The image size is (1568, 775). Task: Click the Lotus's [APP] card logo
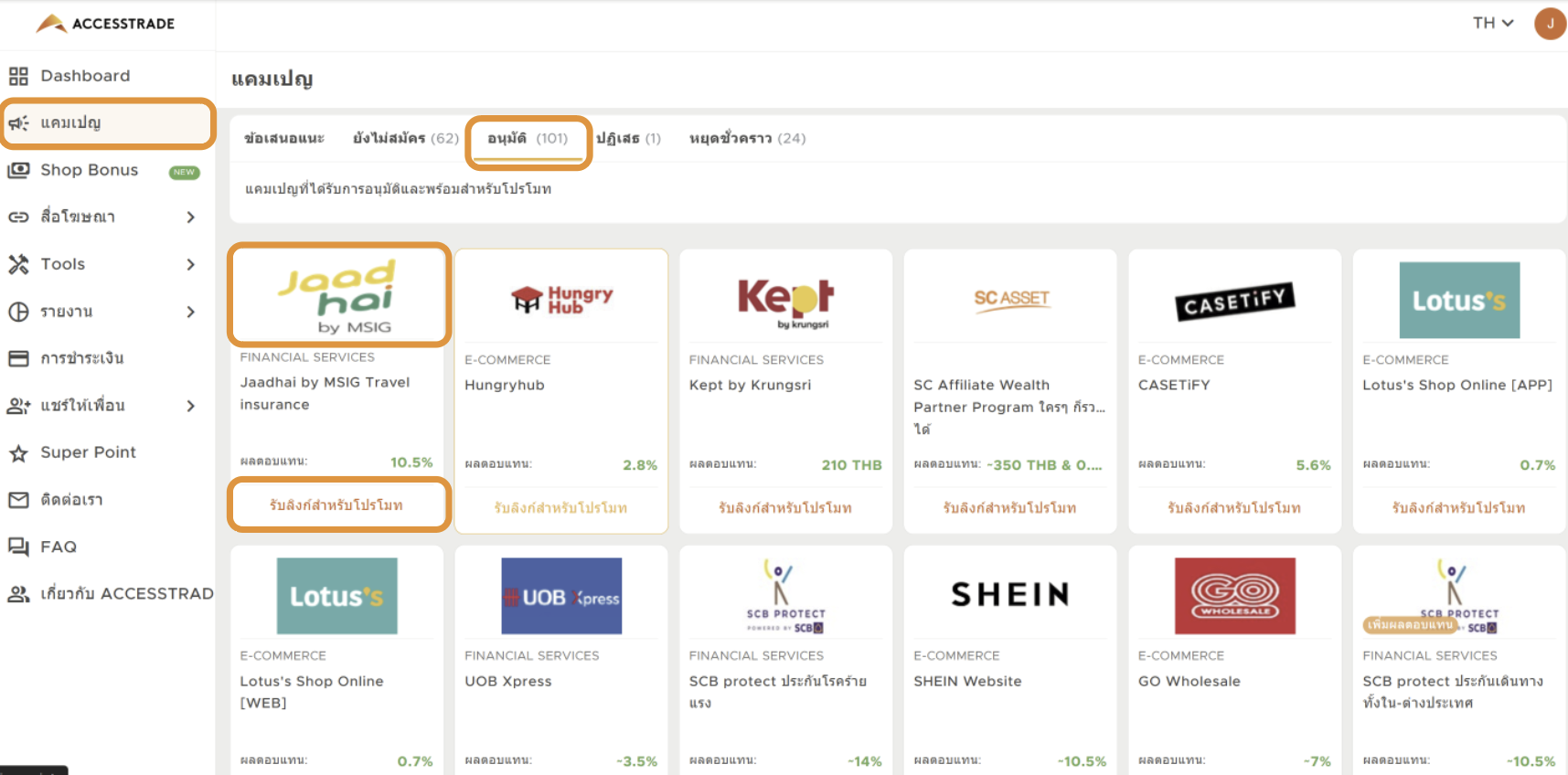[x=1459, y=300]
